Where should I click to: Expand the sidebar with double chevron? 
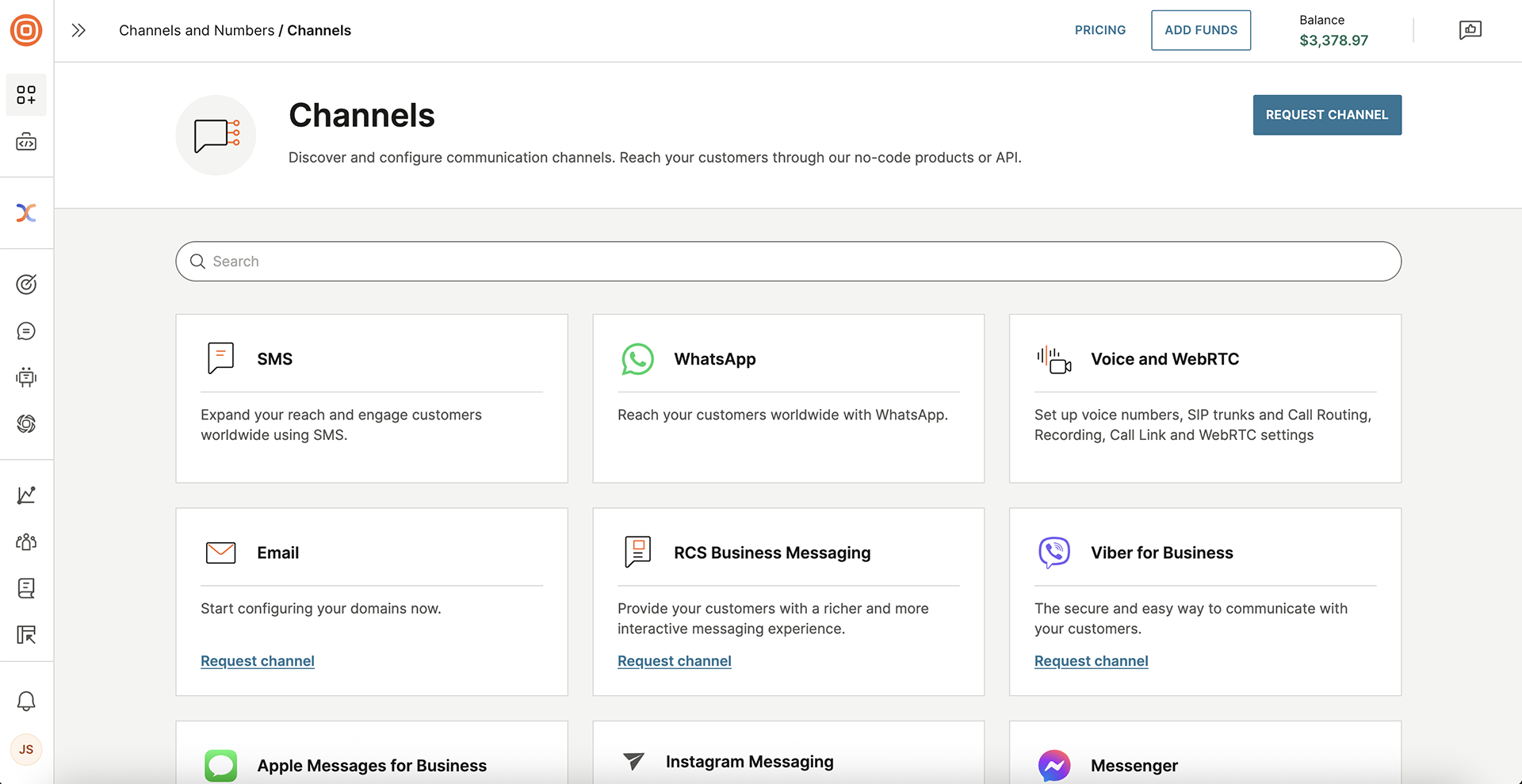[78, 30]
